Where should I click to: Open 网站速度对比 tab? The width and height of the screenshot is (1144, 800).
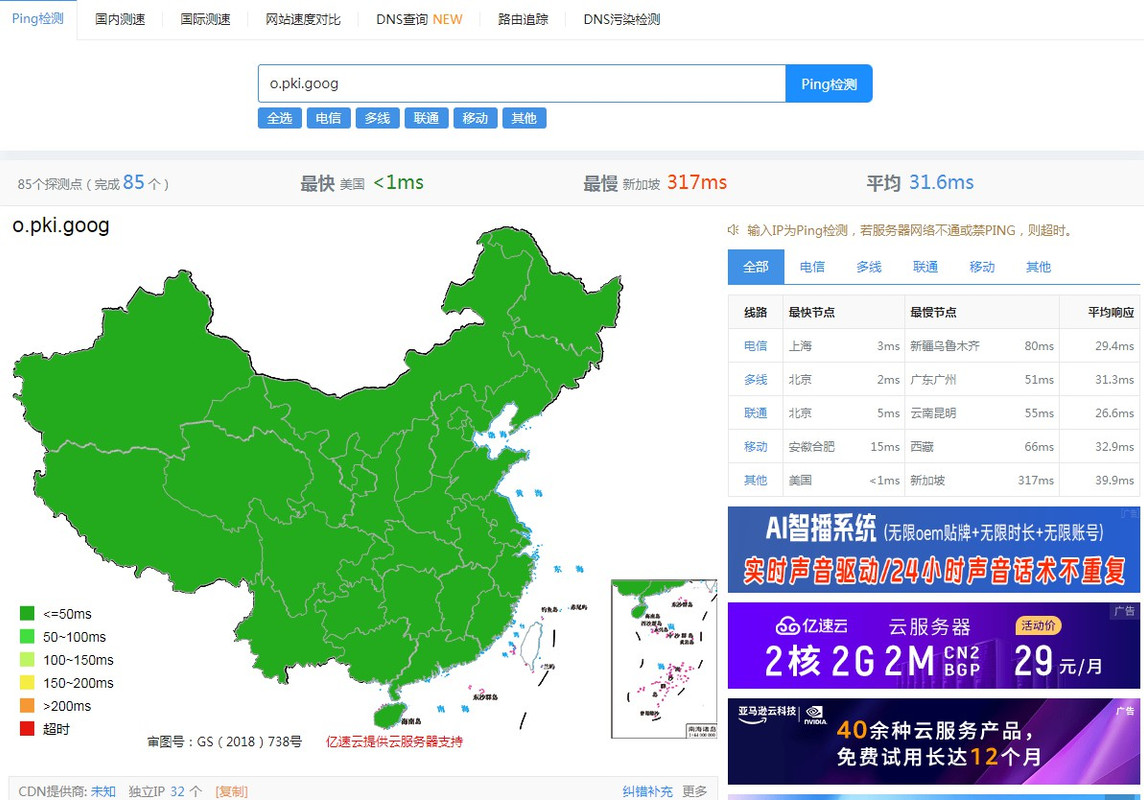[x=303, y=20]
